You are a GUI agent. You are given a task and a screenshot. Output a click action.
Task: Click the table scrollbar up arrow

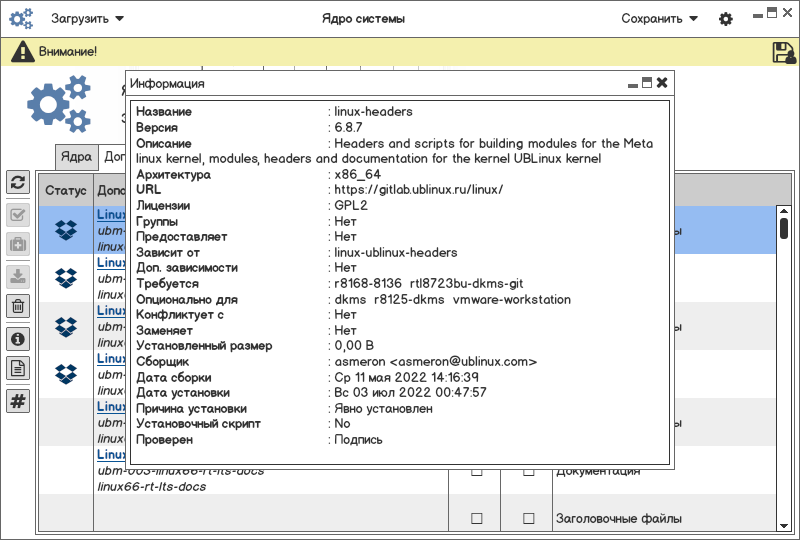(784, 210)
